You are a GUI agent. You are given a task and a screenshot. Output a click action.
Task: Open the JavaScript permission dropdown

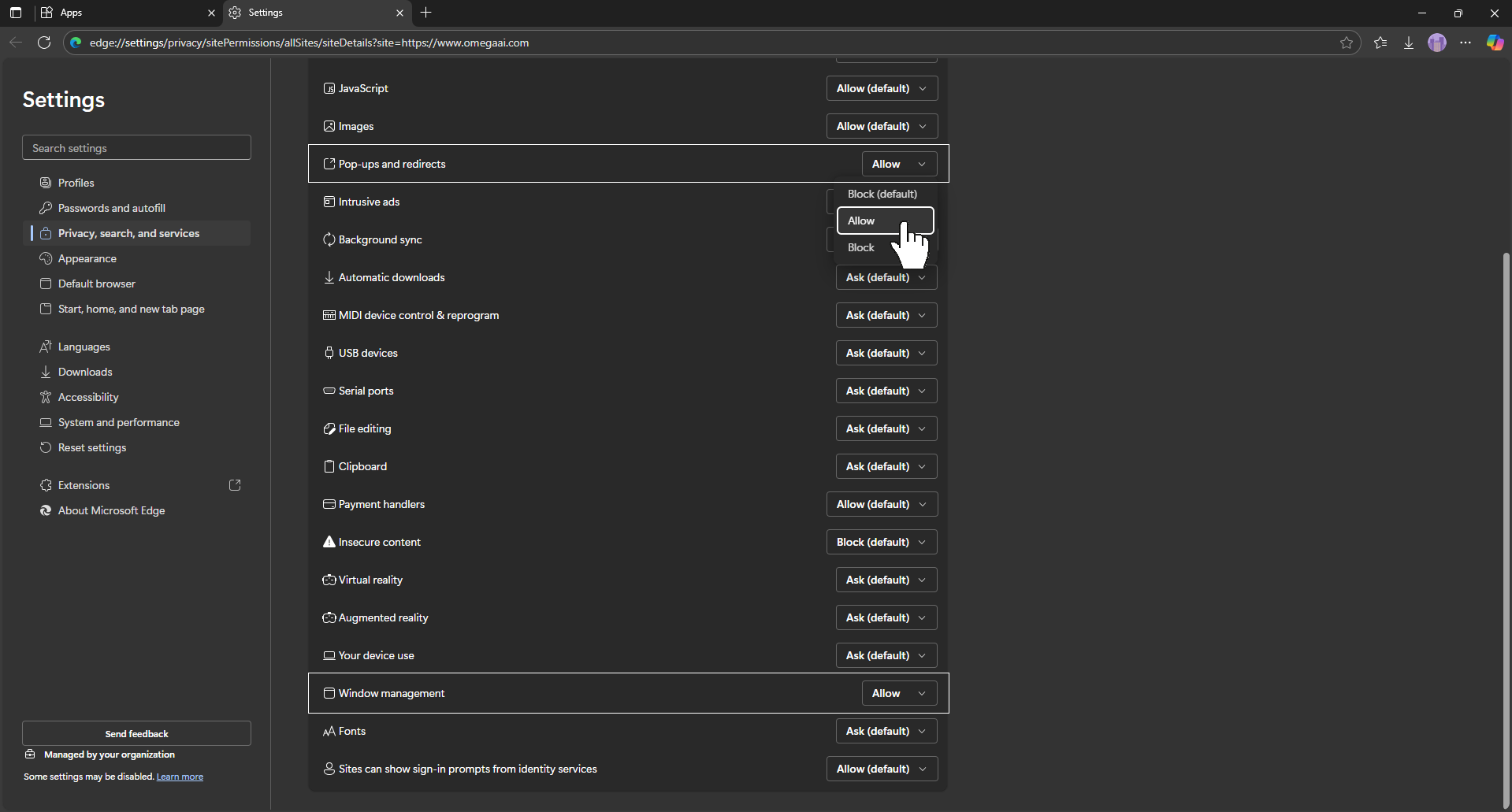[x=881, y=88]
